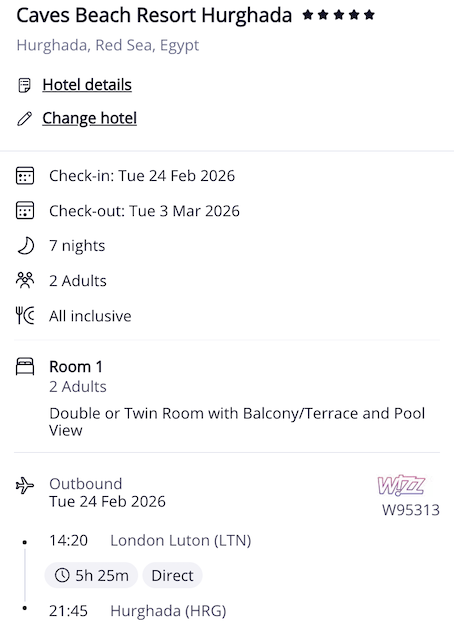Click the Room 1 bed icon
The image size is (454, 632).
pyautogui.click(x=25, y=366)
